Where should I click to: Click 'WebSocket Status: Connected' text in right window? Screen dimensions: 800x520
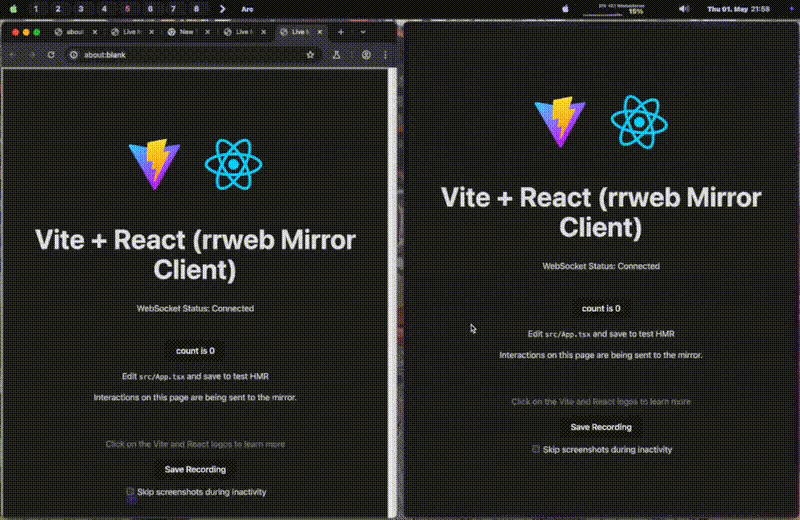[x=601, y=266]
